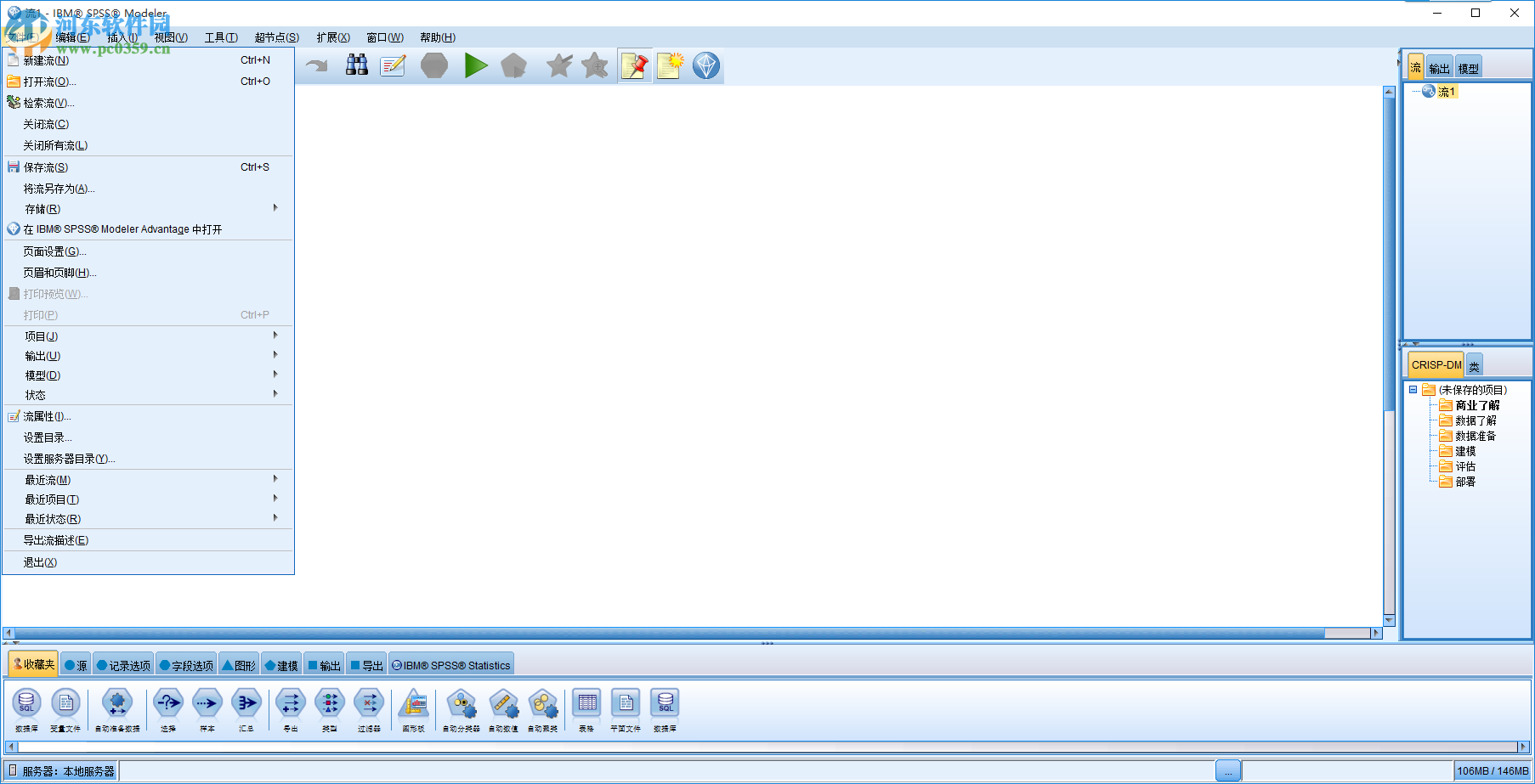Run the stream with the green play icon
The image size is (1535, 784).
pyautogui.click(x=476, y=65)
